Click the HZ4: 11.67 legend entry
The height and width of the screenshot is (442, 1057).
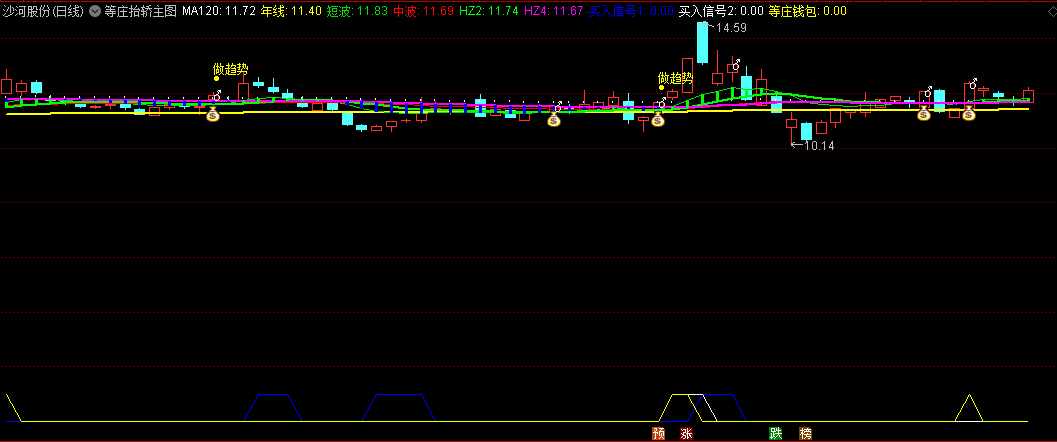tap(553, 11)
